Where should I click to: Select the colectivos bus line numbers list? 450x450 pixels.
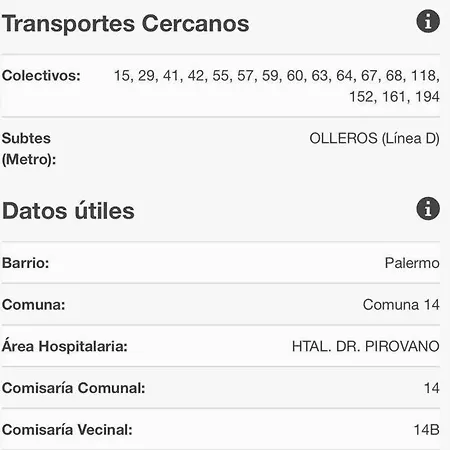277,86
